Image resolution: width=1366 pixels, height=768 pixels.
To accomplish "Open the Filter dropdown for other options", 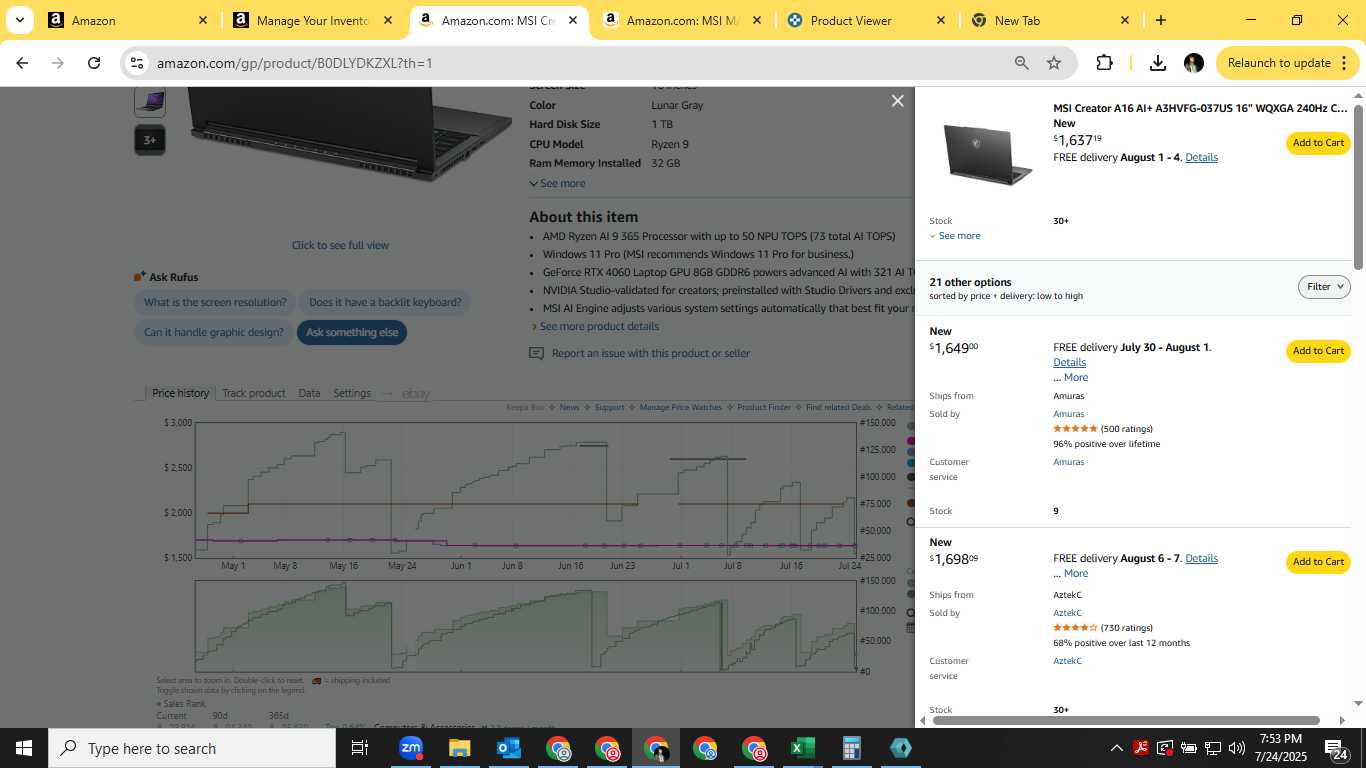I will point(1324,287).
